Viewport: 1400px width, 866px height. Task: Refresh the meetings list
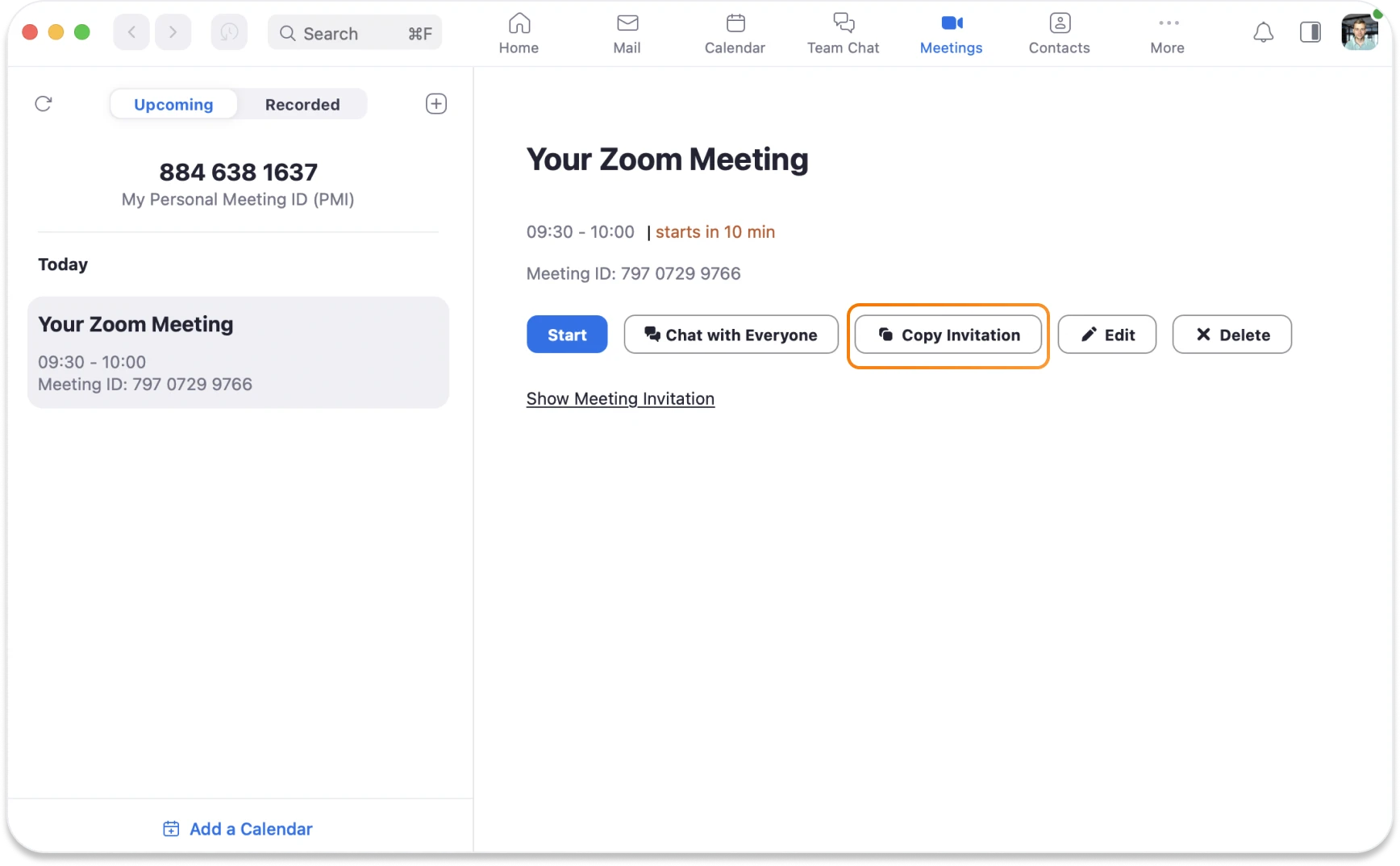tap(44, 103)
